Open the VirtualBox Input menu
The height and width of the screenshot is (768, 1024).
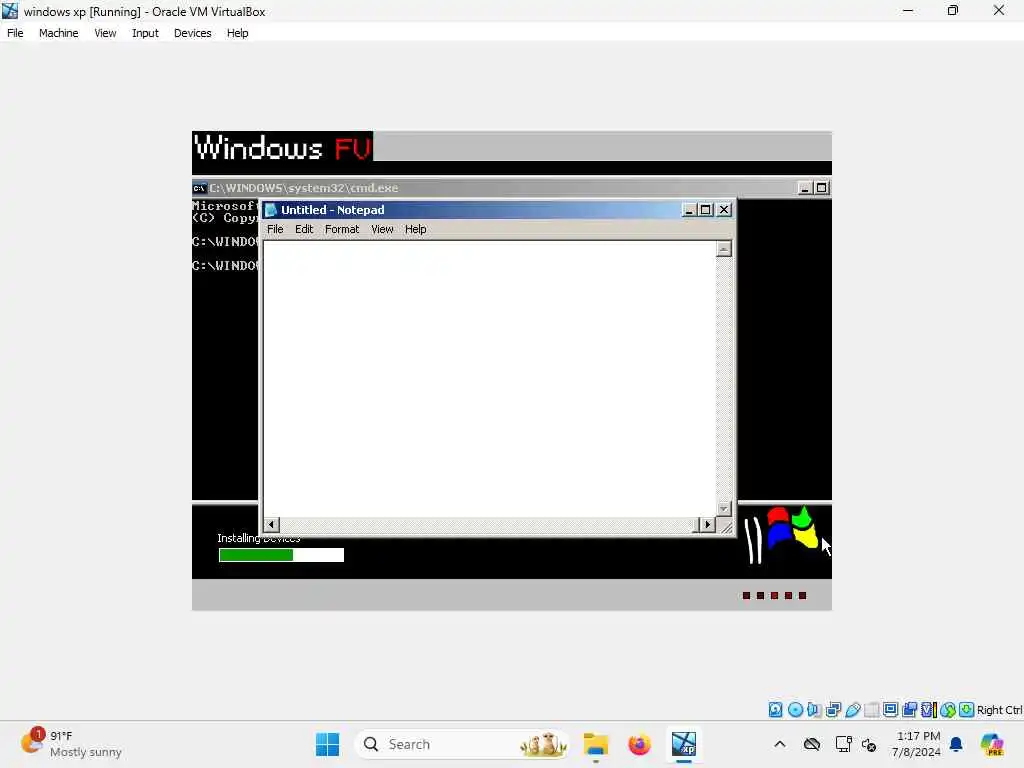click(x=145, y=33)
